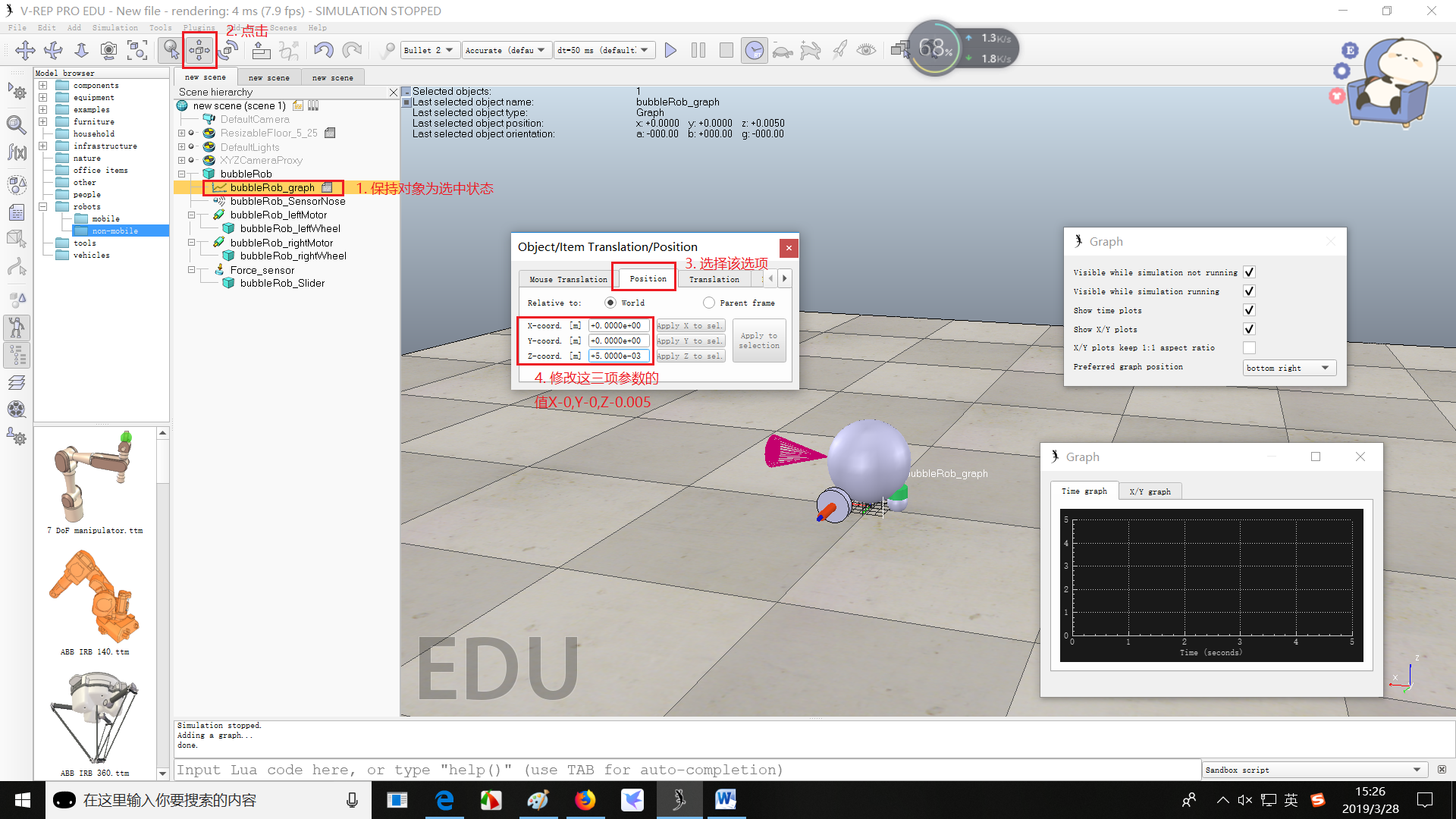Viewport: 1456px width, 819px height.
Task: Click the undo arrow in toolbar
Action: [x=323, y=50]
